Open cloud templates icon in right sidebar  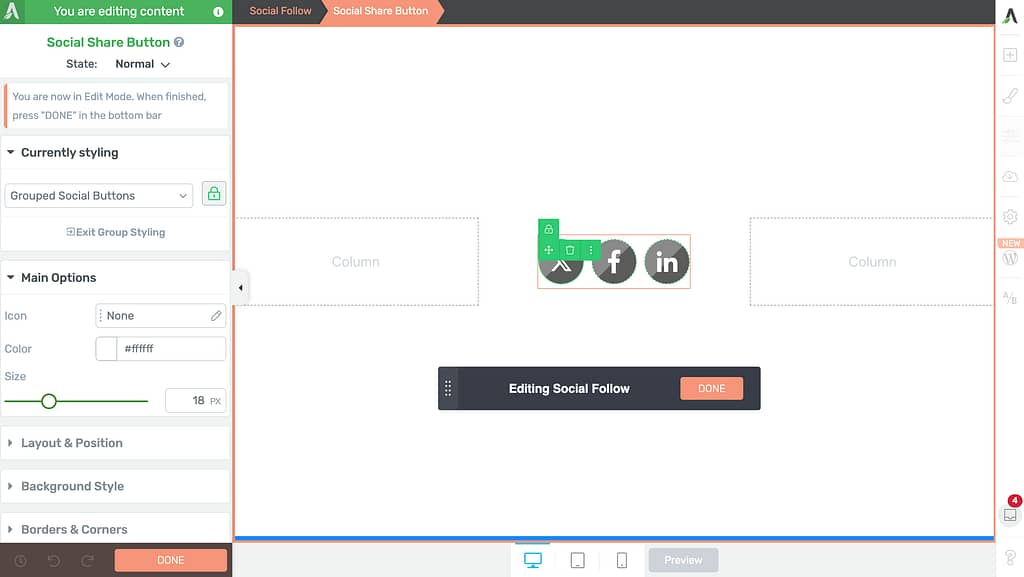tap(1010, 177)
